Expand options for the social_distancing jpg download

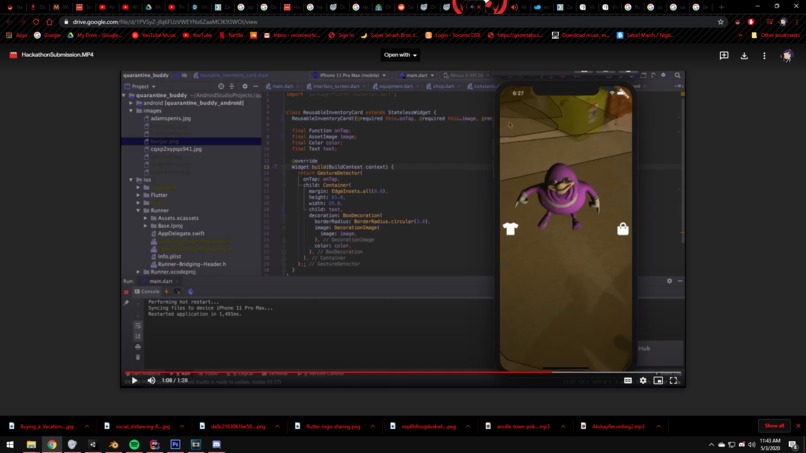(182, 426)
